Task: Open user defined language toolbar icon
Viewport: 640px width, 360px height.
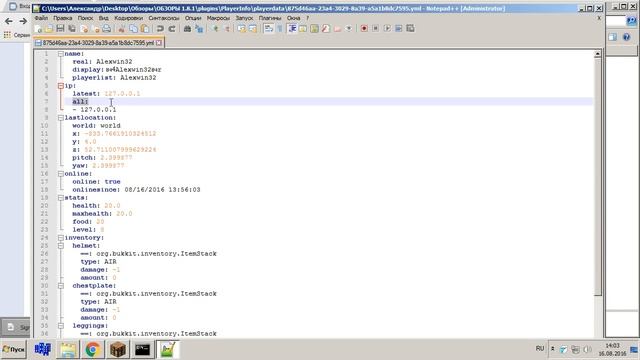Action: 302,29
